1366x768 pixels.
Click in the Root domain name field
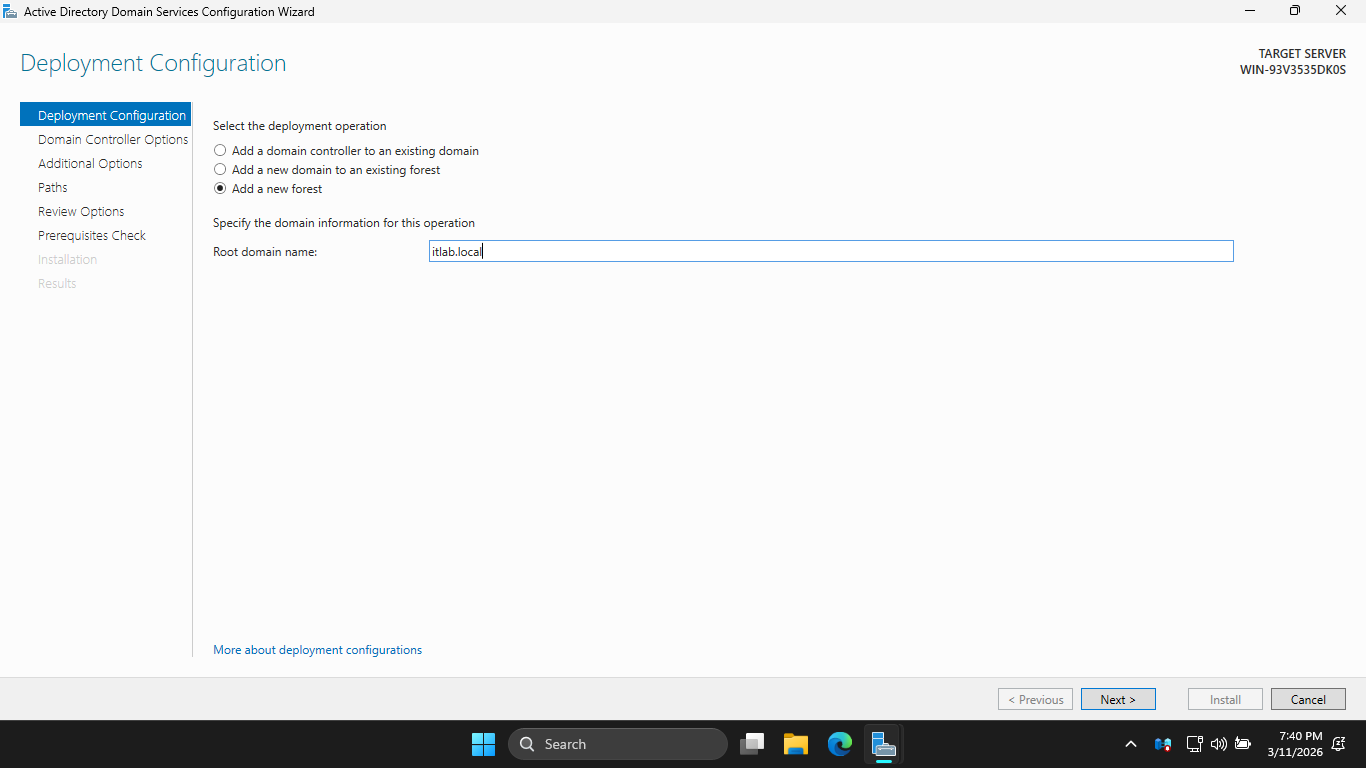coord(830,252)
